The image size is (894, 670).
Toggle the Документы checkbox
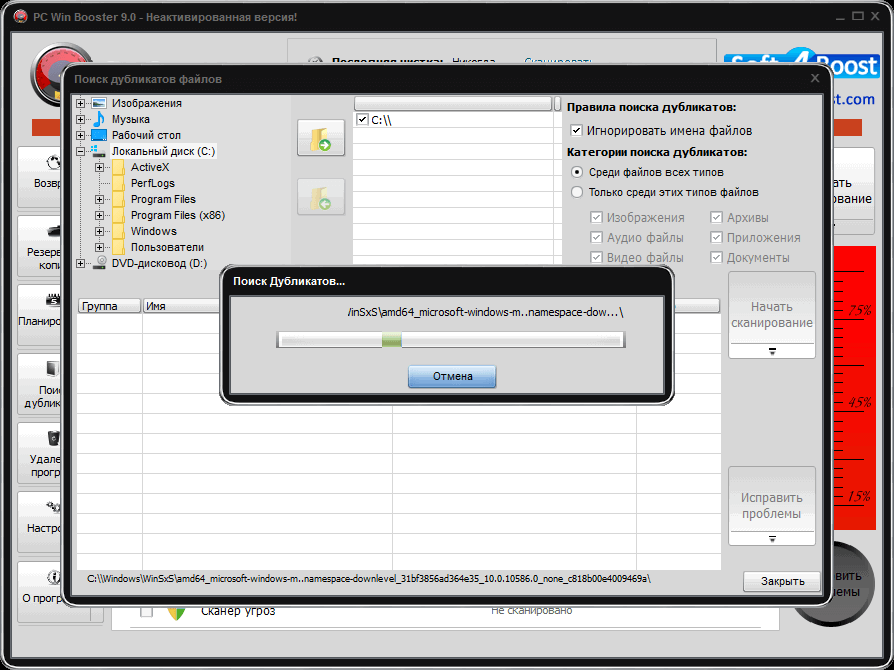click(x=717, y=257)
